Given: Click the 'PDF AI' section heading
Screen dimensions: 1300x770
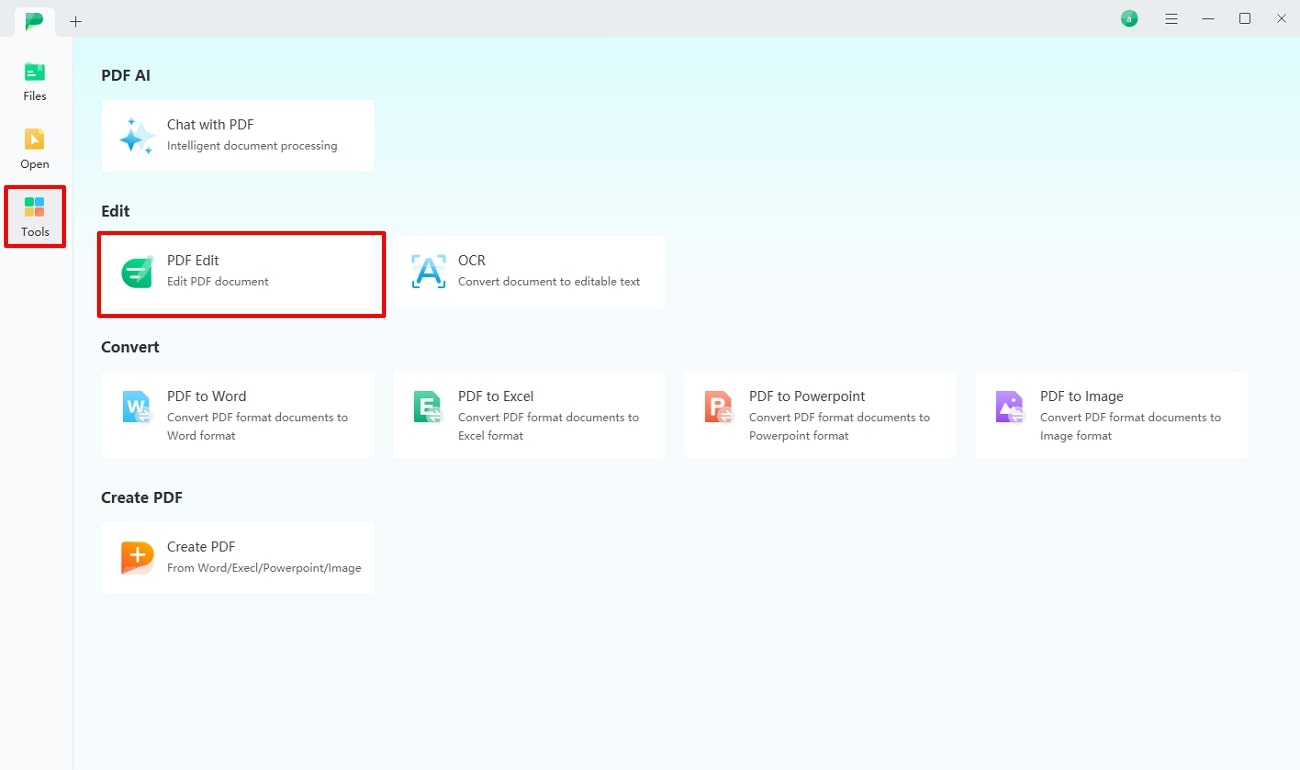Looking at the screenshot, I should 126,75.
